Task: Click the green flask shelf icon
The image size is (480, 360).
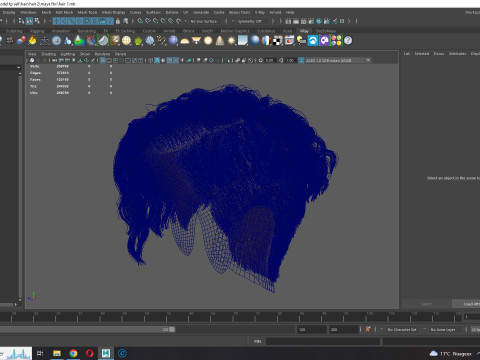Action: point(79,41)
